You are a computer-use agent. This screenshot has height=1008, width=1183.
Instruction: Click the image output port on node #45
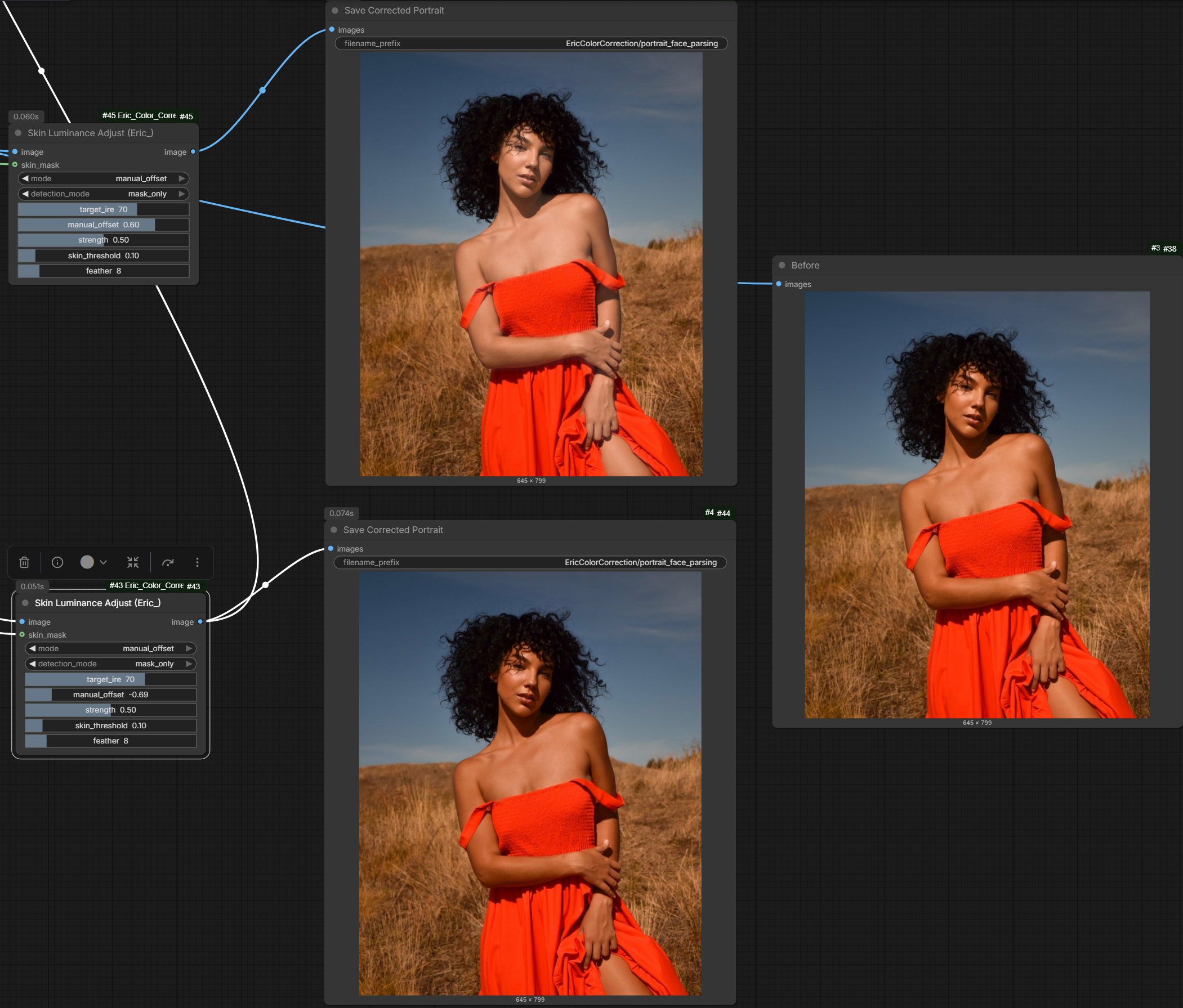pos(193,152)
